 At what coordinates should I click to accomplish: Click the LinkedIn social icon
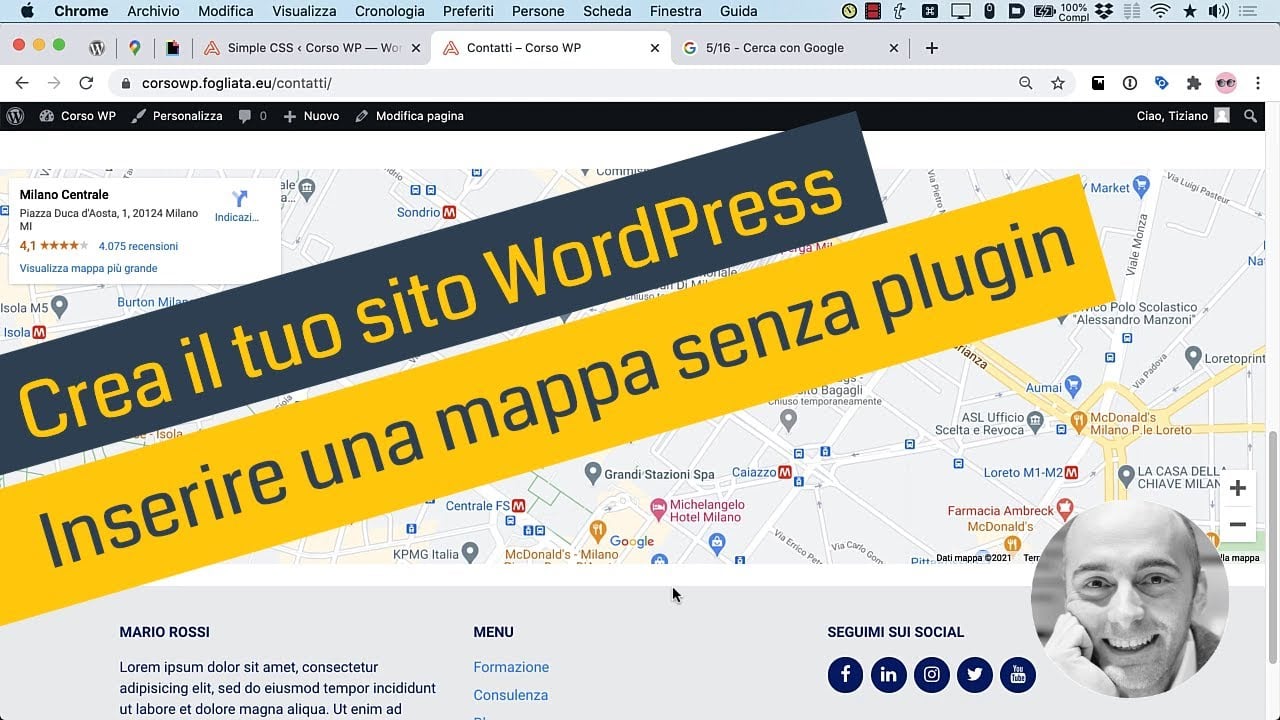888,674
